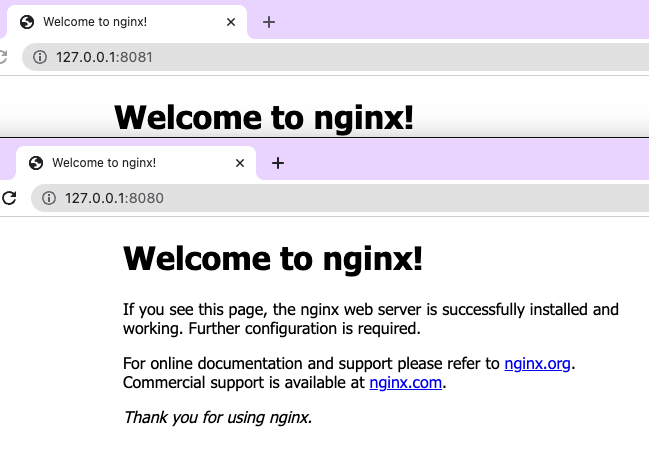Click the site info icon beside 127.0.0.1:8081
649x455 pixels.
coord(40,57)
